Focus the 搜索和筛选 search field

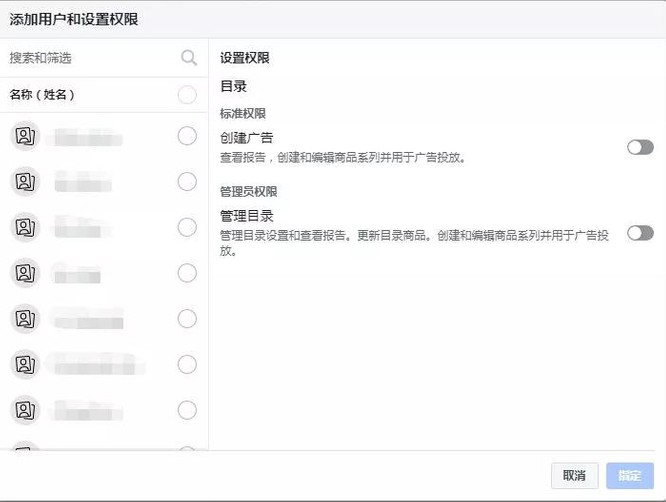(90, 58)
